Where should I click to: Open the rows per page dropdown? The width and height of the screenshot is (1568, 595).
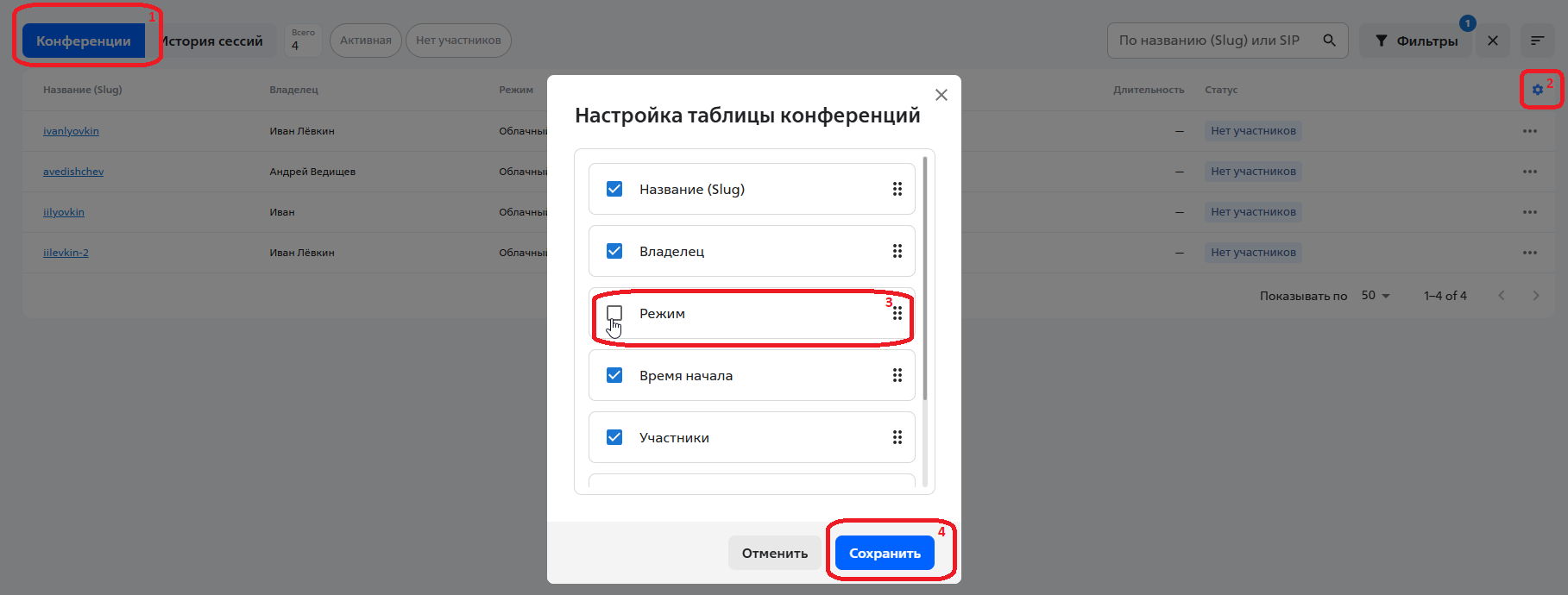click(x=1376, y=296)
